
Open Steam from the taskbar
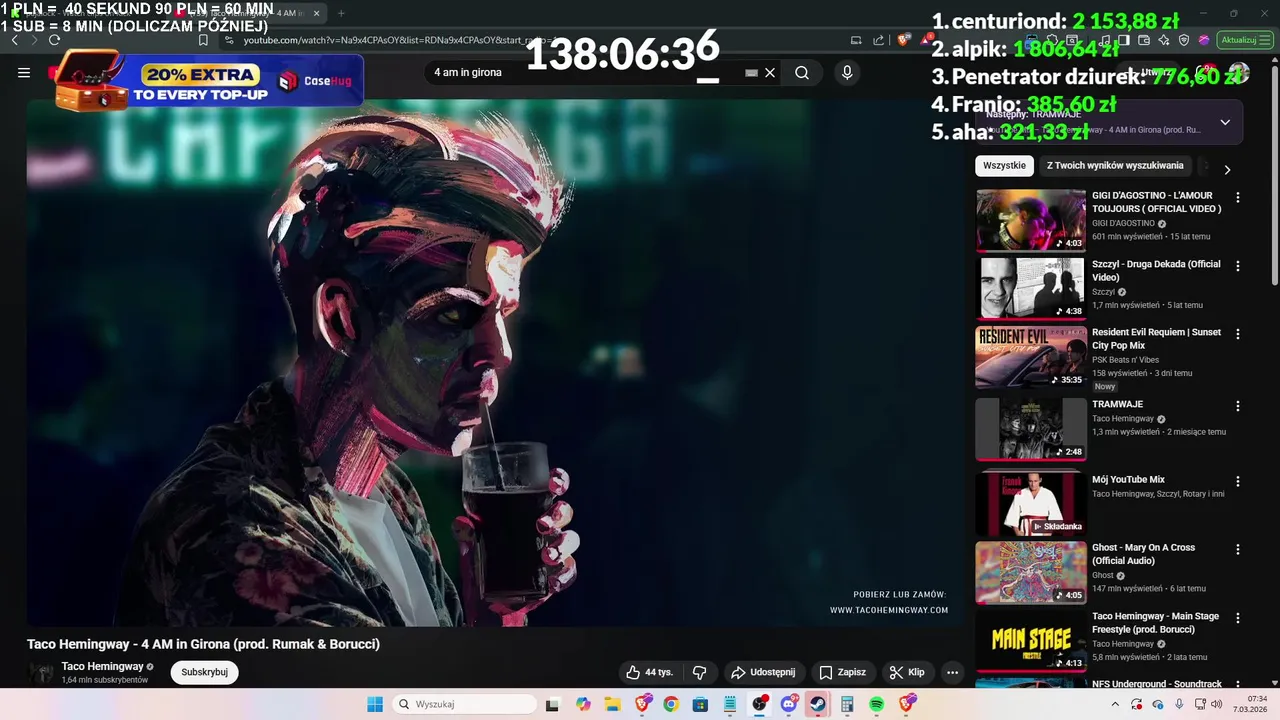(x=818, y=704)
